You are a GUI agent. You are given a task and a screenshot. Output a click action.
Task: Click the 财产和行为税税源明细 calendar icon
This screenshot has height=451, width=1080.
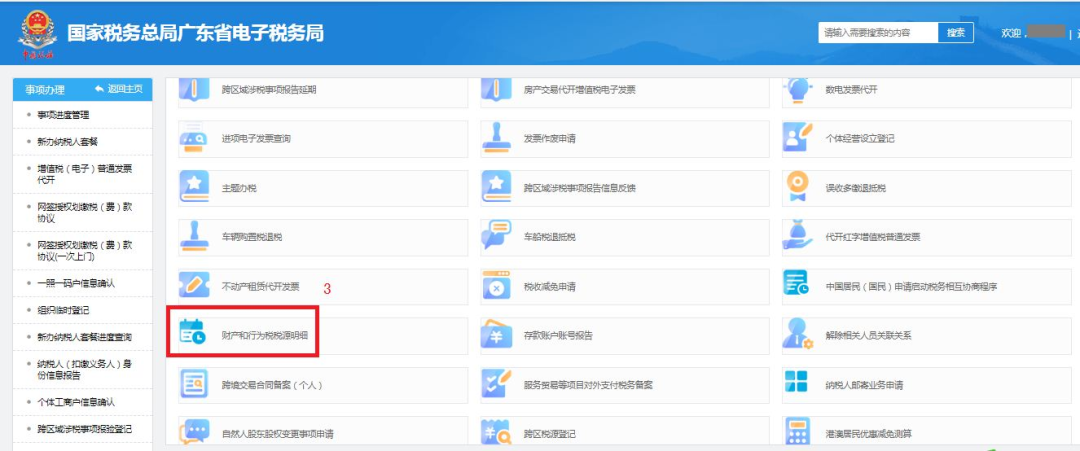[x=192, y=334]
